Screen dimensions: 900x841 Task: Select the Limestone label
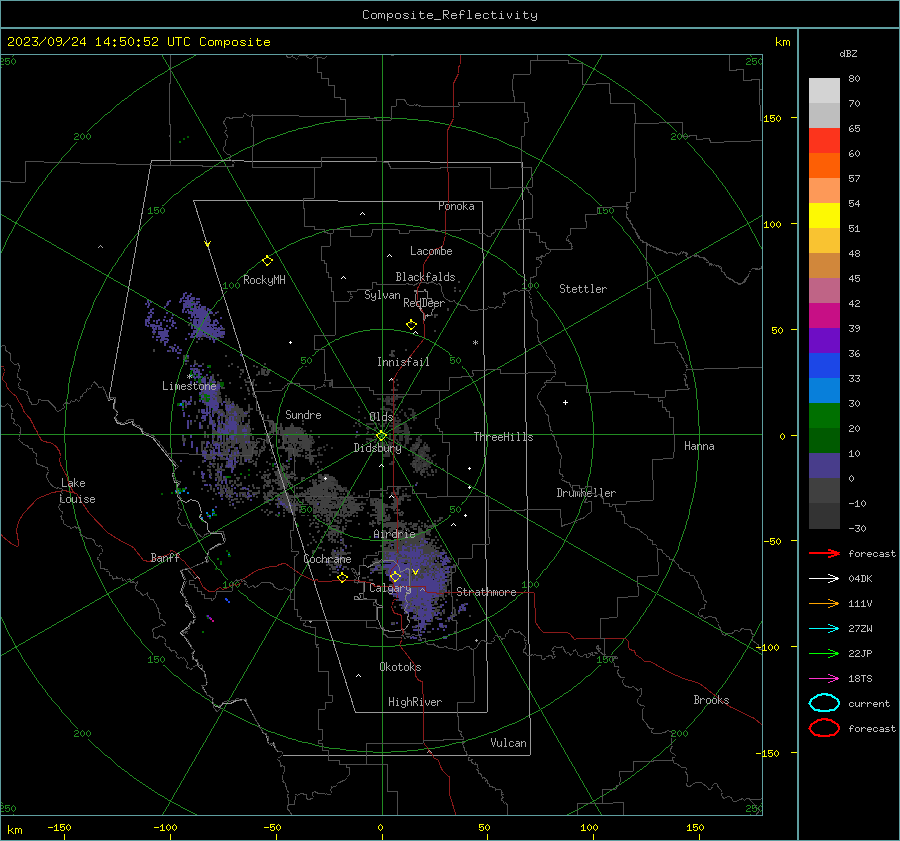tap(189, 386)
